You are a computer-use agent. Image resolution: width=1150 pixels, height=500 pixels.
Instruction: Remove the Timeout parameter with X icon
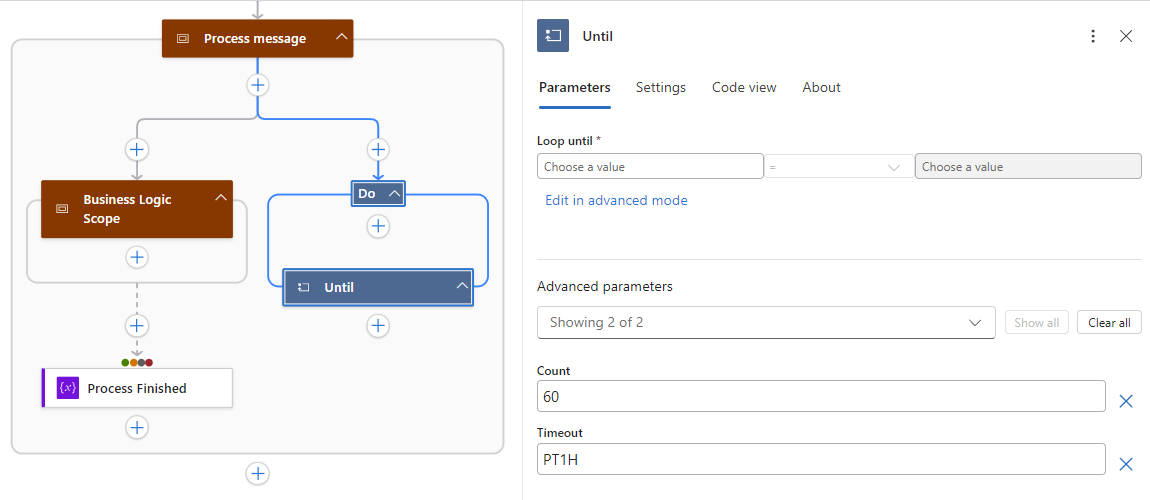pyautogui.click(x=1125, y=463)
